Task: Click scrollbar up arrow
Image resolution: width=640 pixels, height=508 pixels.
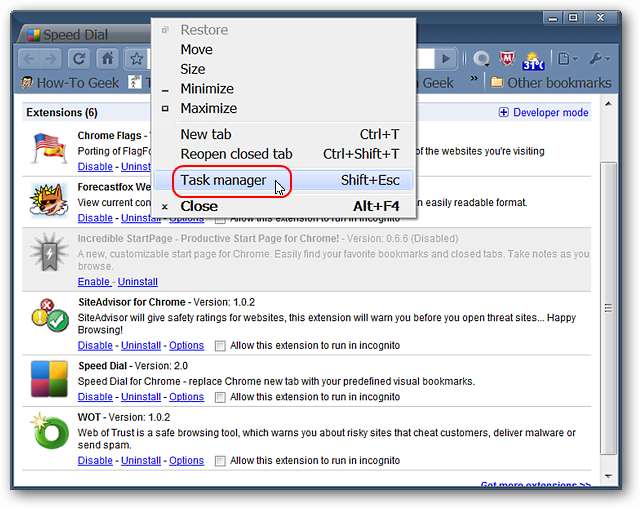Action: tap(608, 104)
